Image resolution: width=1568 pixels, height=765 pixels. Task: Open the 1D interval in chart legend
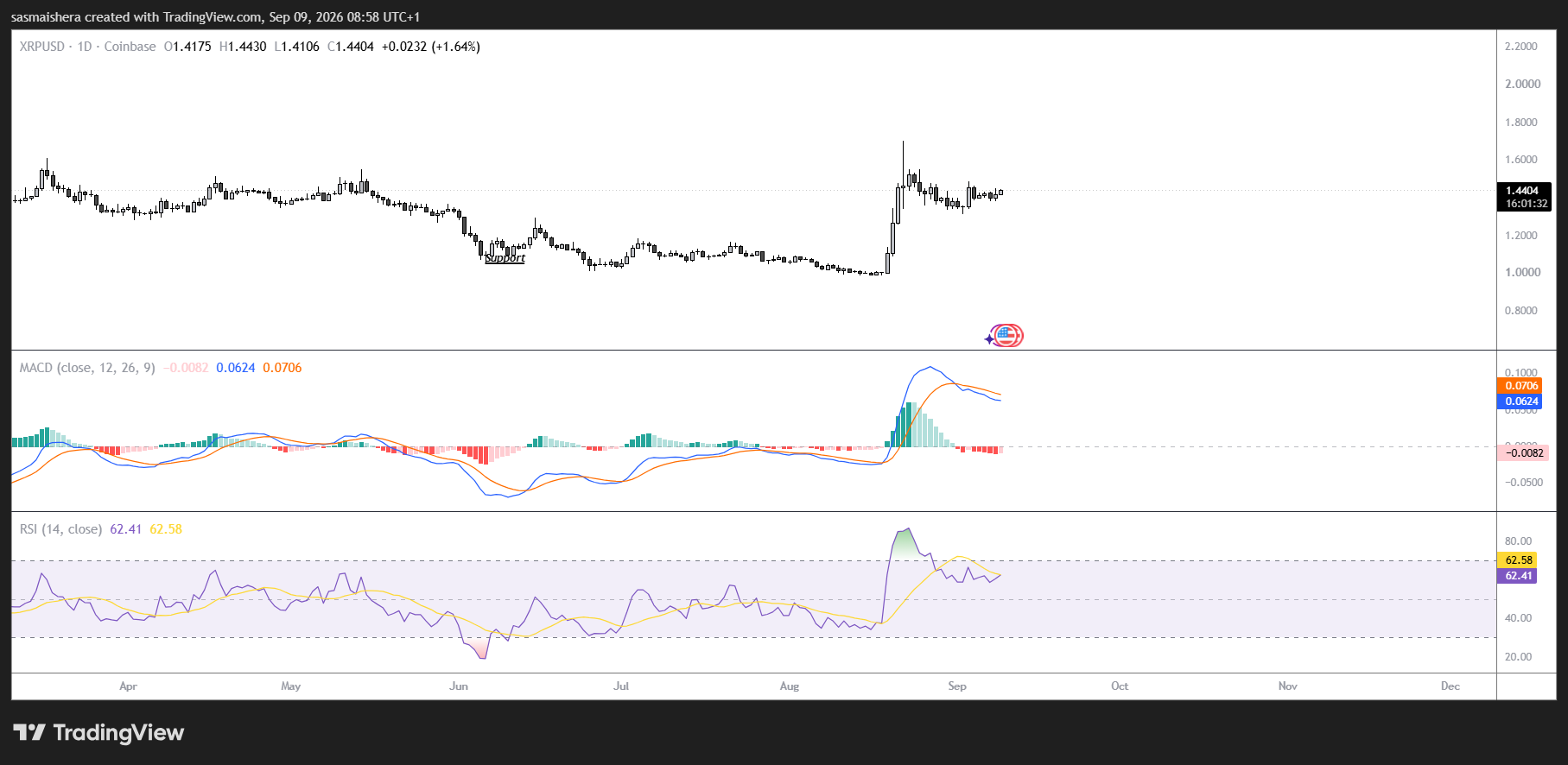[x=85, y=47]
